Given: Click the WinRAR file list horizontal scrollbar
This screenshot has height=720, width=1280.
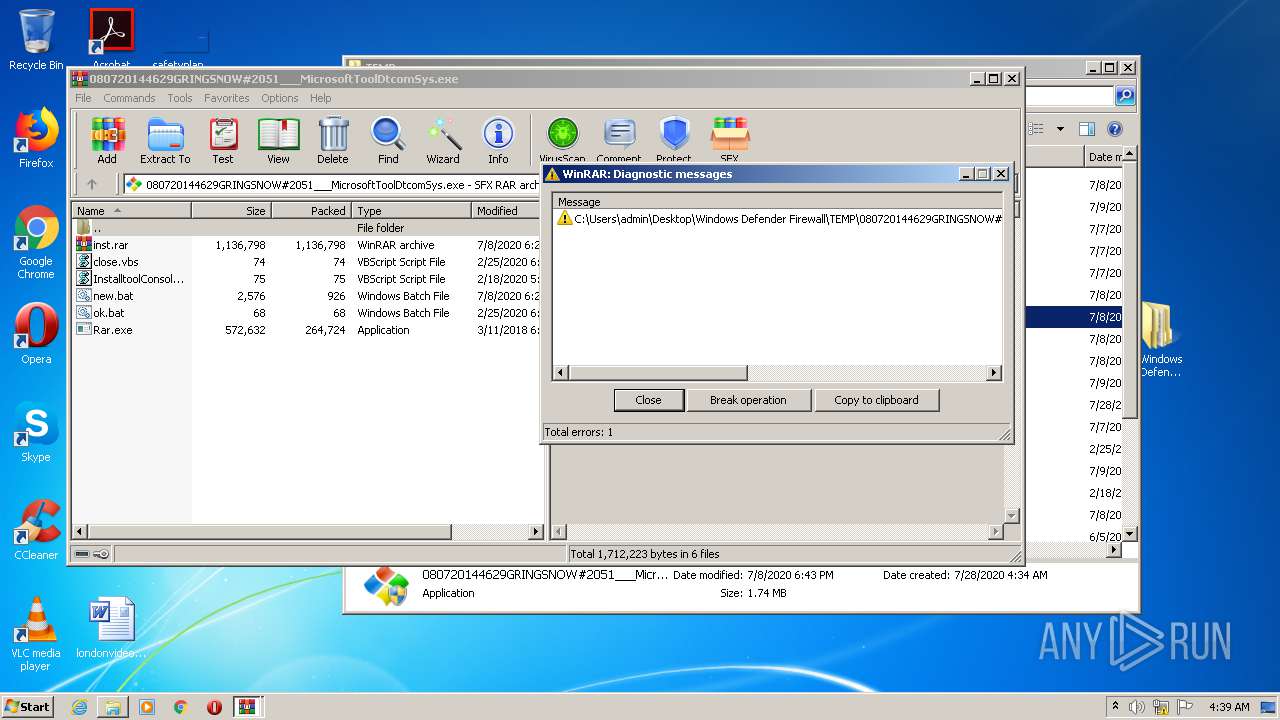Looking at the screenshot, I should [308, 532].
